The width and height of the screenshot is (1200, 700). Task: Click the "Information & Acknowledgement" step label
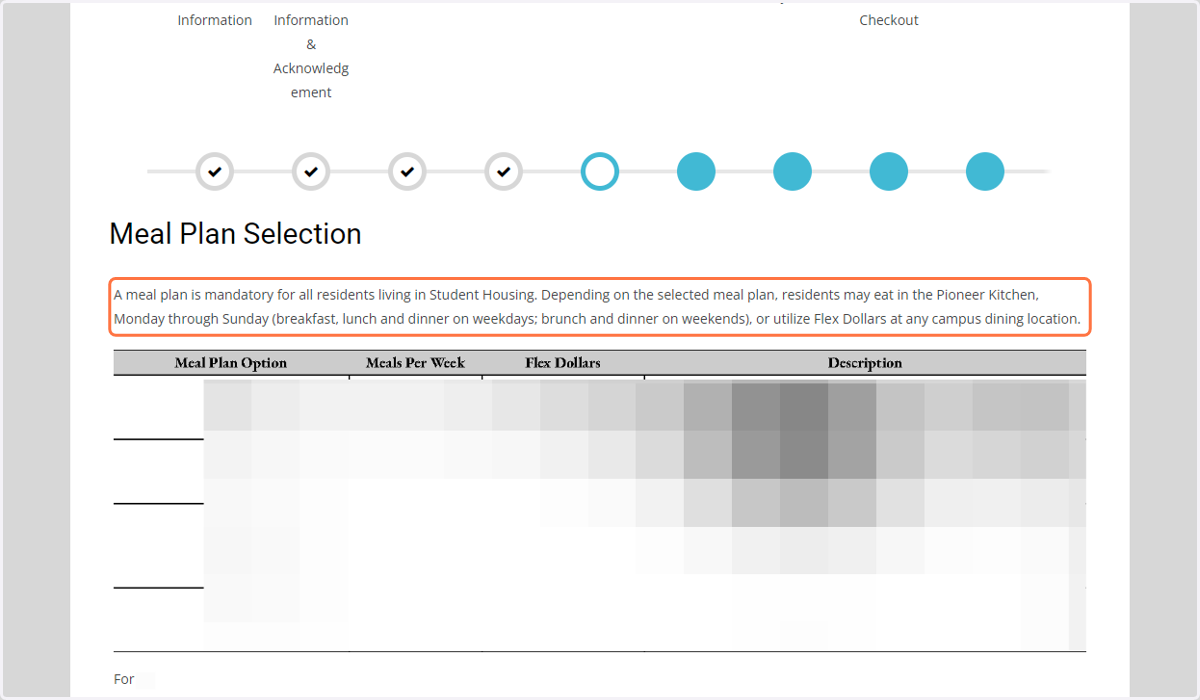(311, 56)
